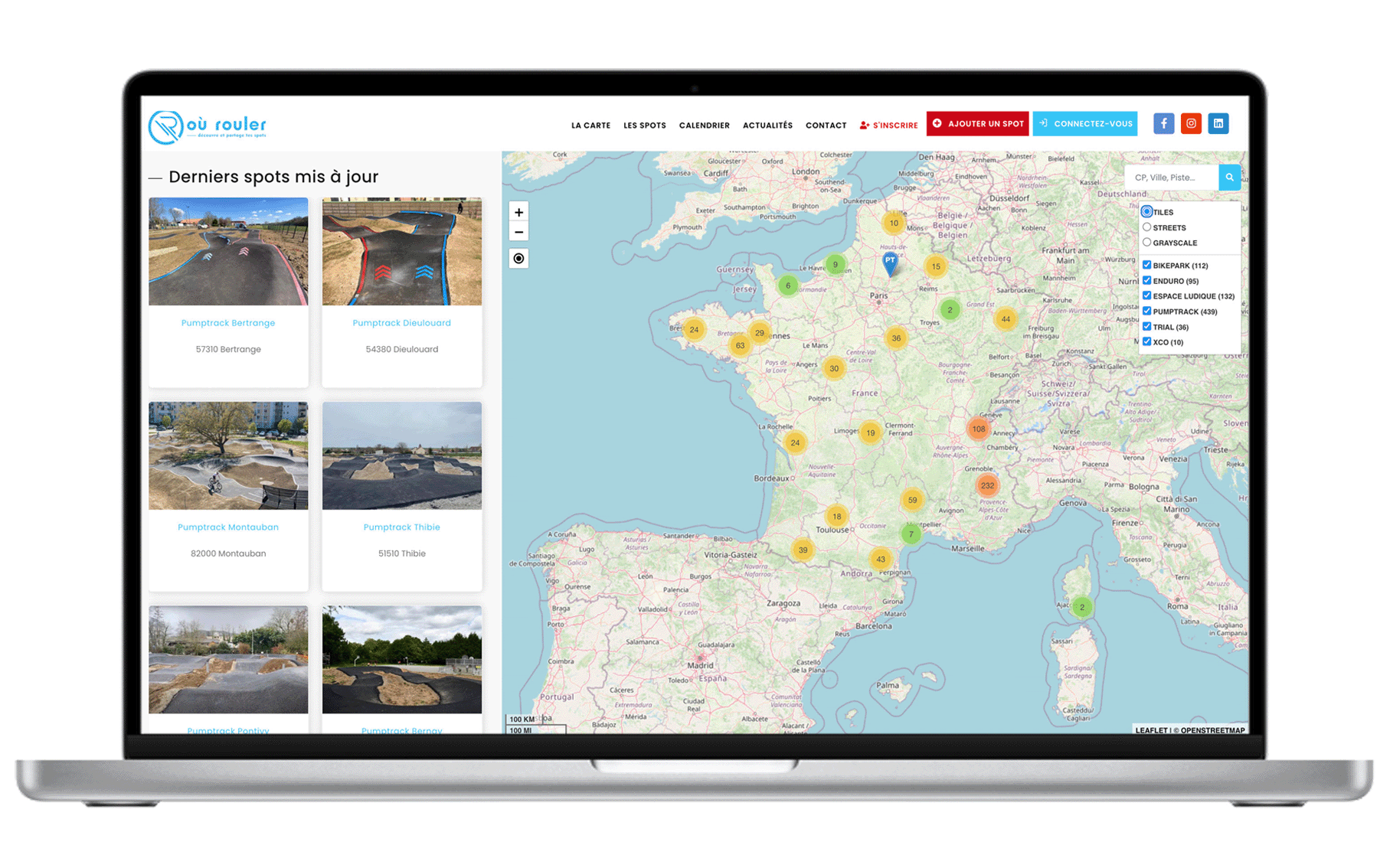This screenshot has width=1390, height=868.
Task: Click the CP, Ville, Piste search field
Action: point(1172,177)
